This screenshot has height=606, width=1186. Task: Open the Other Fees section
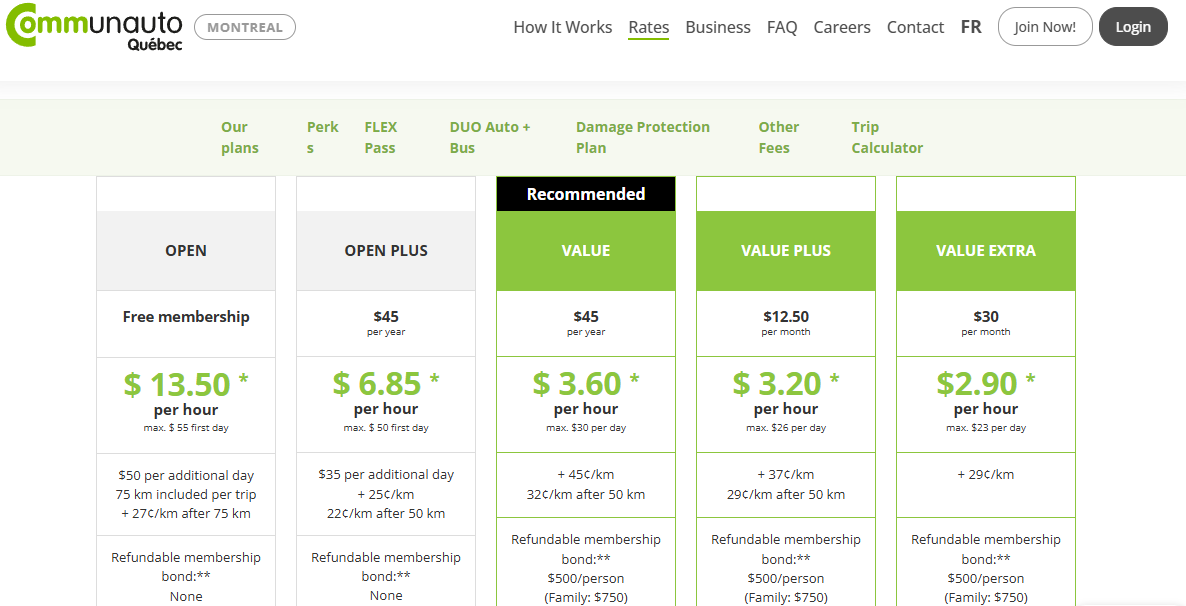tap(779, 137)
